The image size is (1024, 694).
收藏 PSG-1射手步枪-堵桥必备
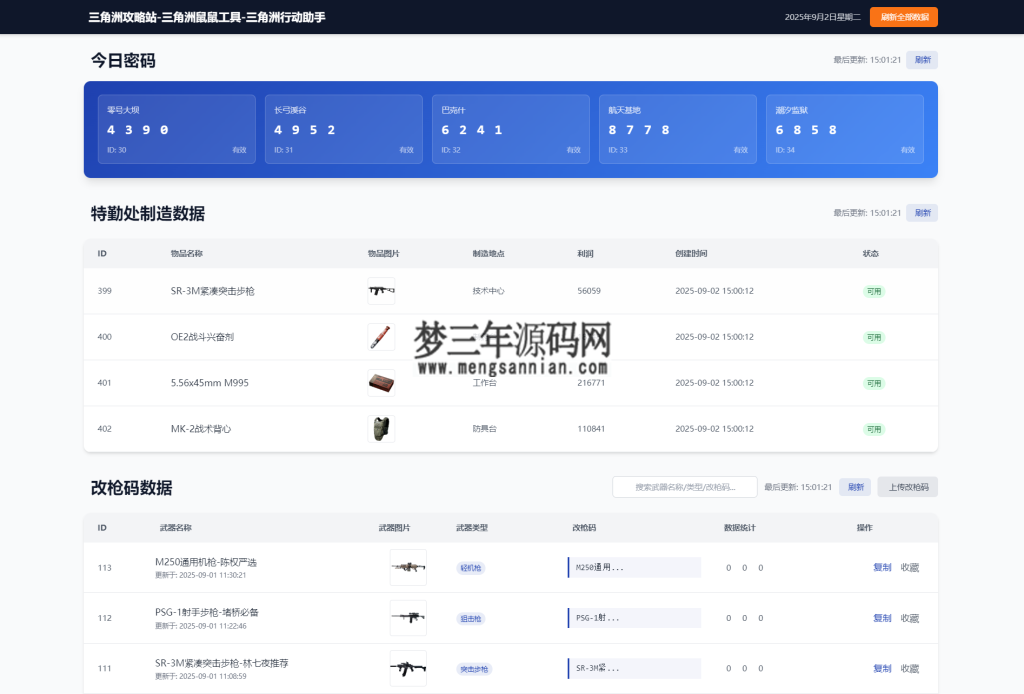click(x=908, y=617)
